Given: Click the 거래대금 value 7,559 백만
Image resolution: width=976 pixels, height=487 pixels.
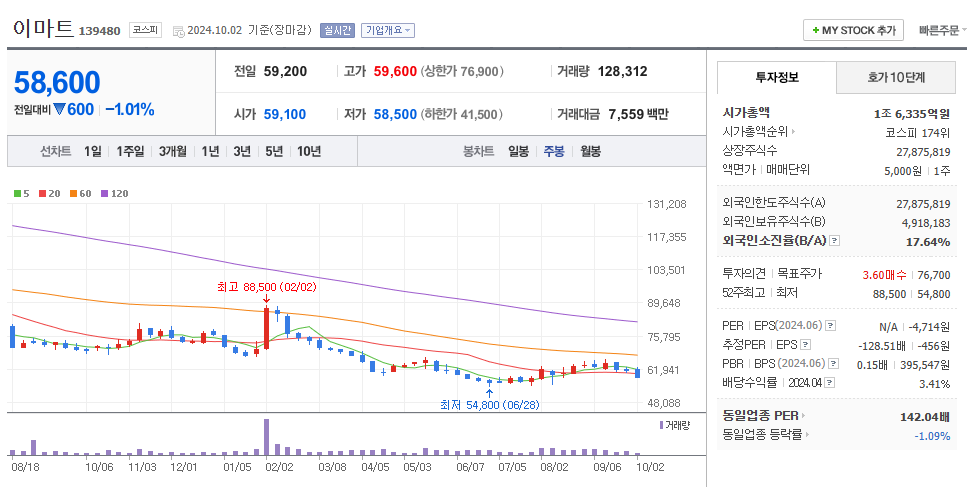Looking at the screenshot, I should pos(639,115).
